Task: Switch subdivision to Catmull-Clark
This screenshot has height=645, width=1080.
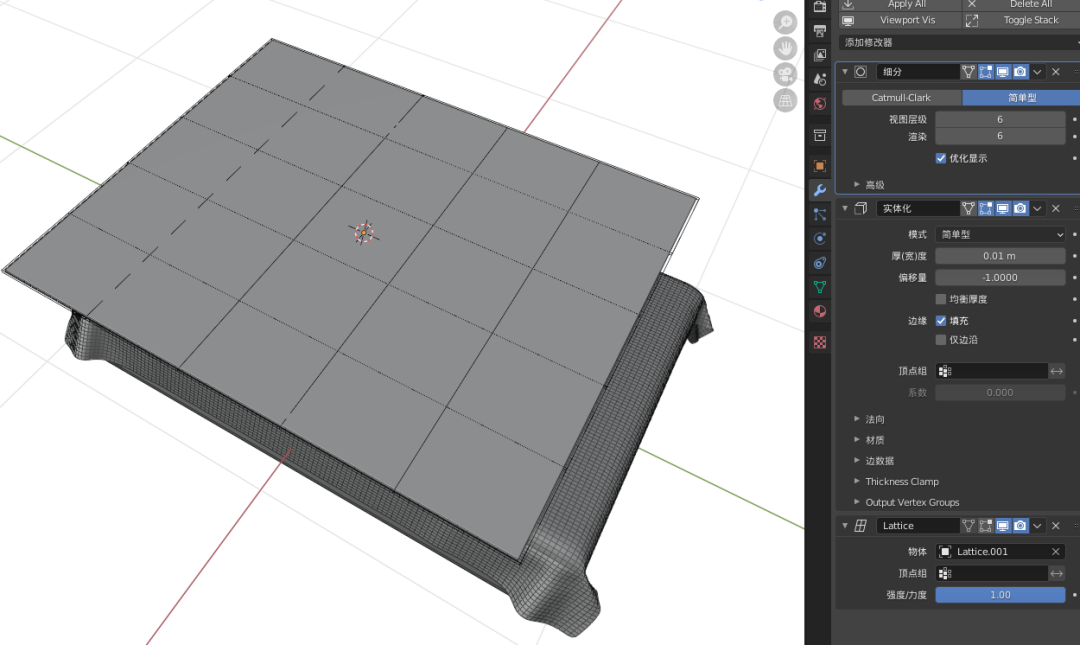Action: [900, 97]
